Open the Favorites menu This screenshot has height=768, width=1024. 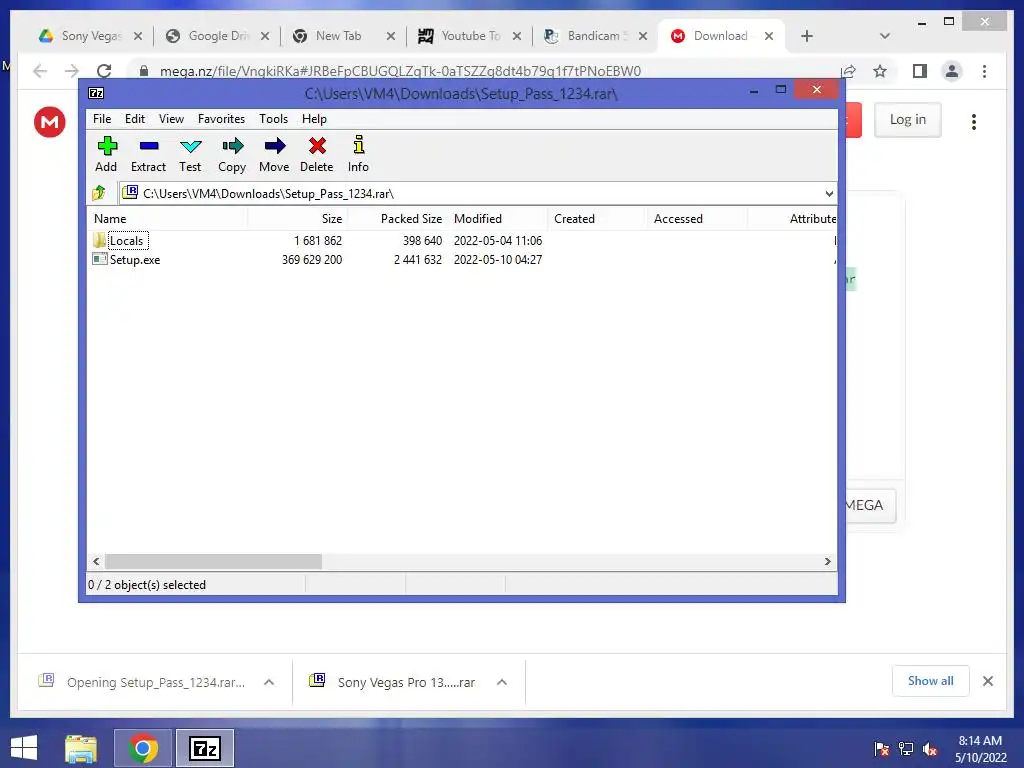pyautogui.click(x=221, y=119)
